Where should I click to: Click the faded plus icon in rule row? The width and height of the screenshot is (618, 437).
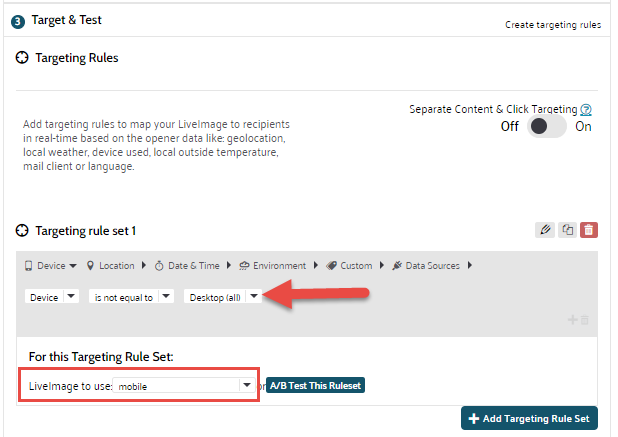tap(573, 319)
